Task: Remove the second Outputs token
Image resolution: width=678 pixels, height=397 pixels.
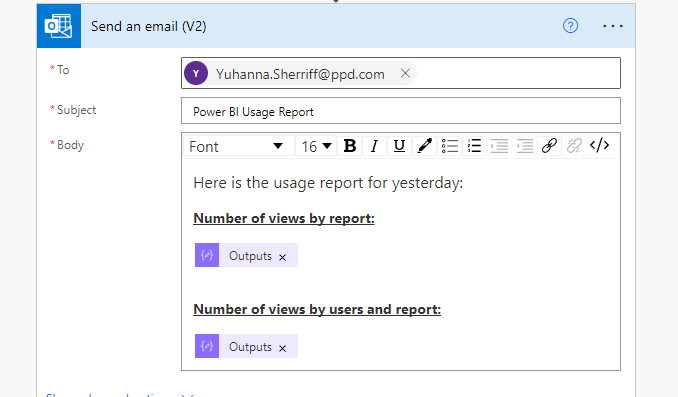Action: (282, 348)
